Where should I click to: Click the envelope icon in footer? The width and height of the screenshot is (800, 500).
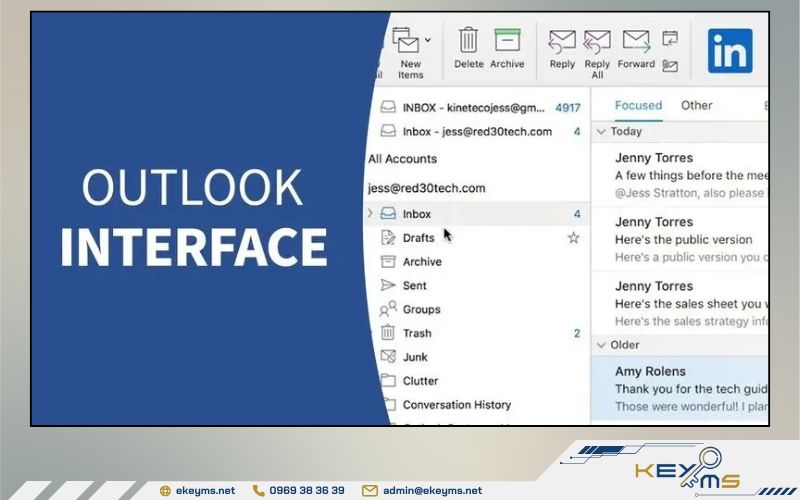coord(369,491)
